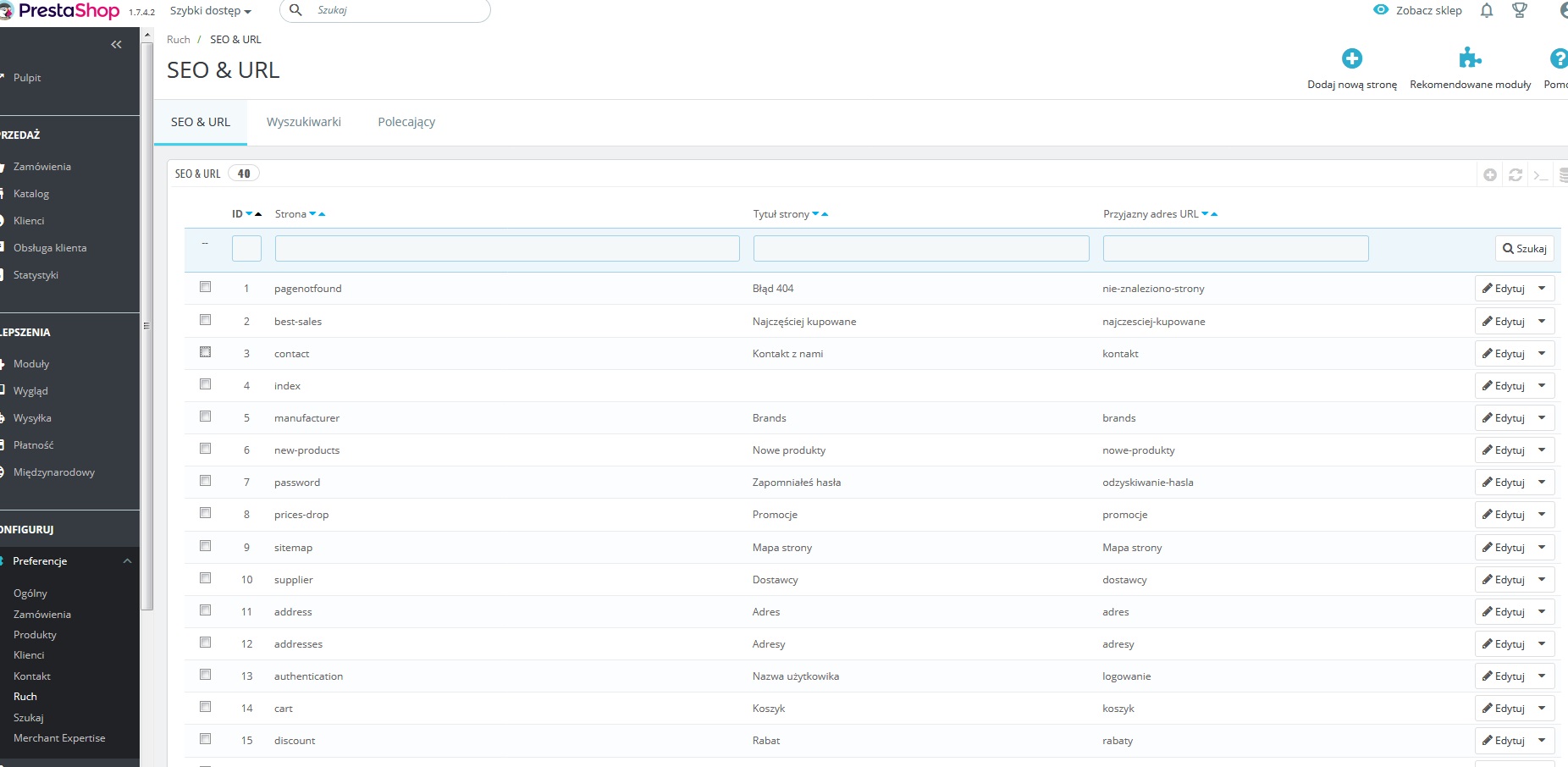
Task: Click Ruch breadcrumb link
Action: (179, 40)
